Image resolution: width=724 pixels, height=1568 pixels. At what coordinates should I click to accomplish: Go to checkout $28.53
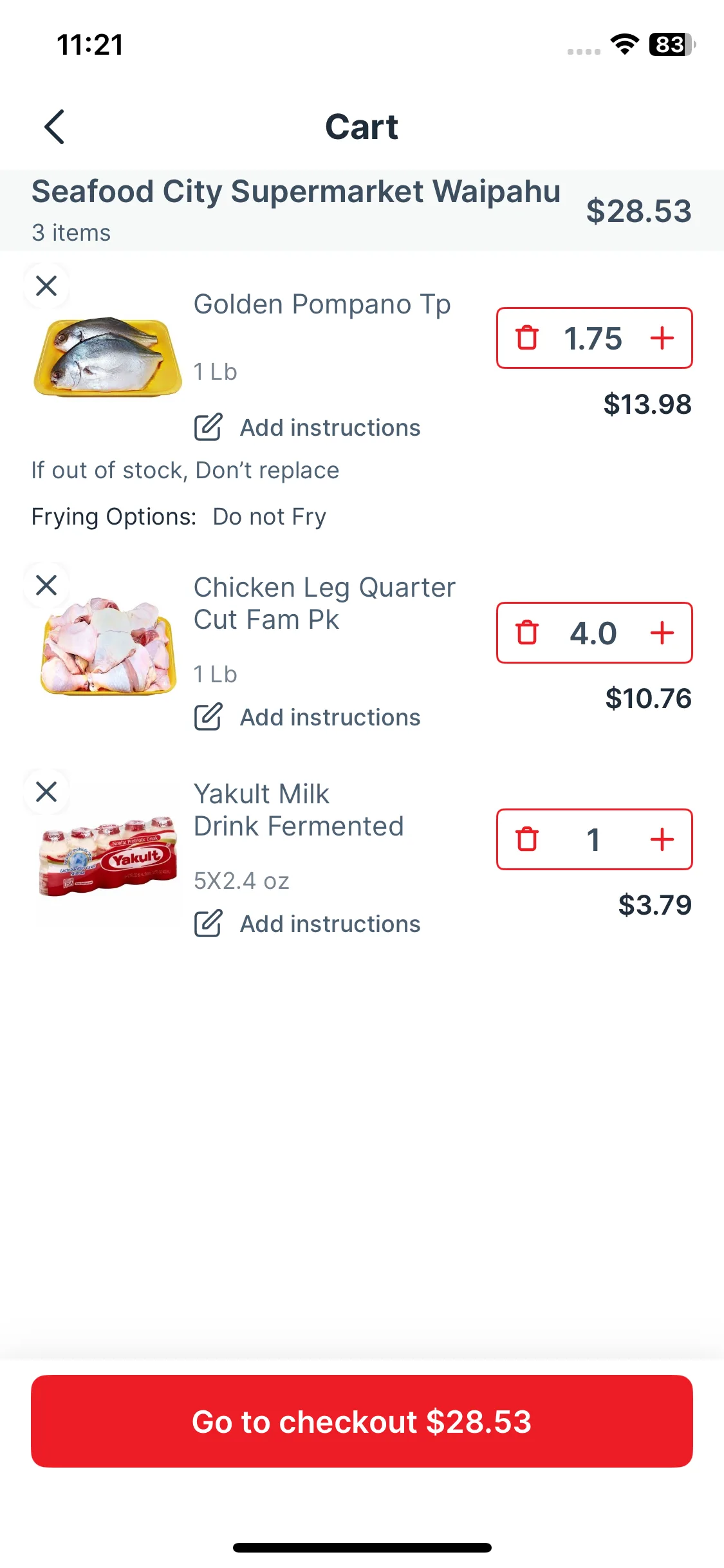pos(362,1421)
